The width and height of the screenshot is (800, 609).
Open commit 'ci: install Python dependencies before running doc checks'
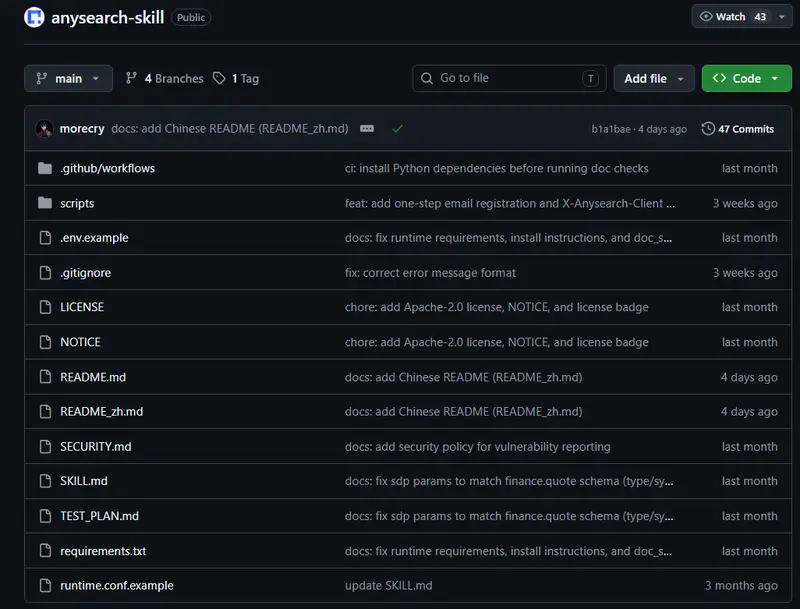(496, 168)
